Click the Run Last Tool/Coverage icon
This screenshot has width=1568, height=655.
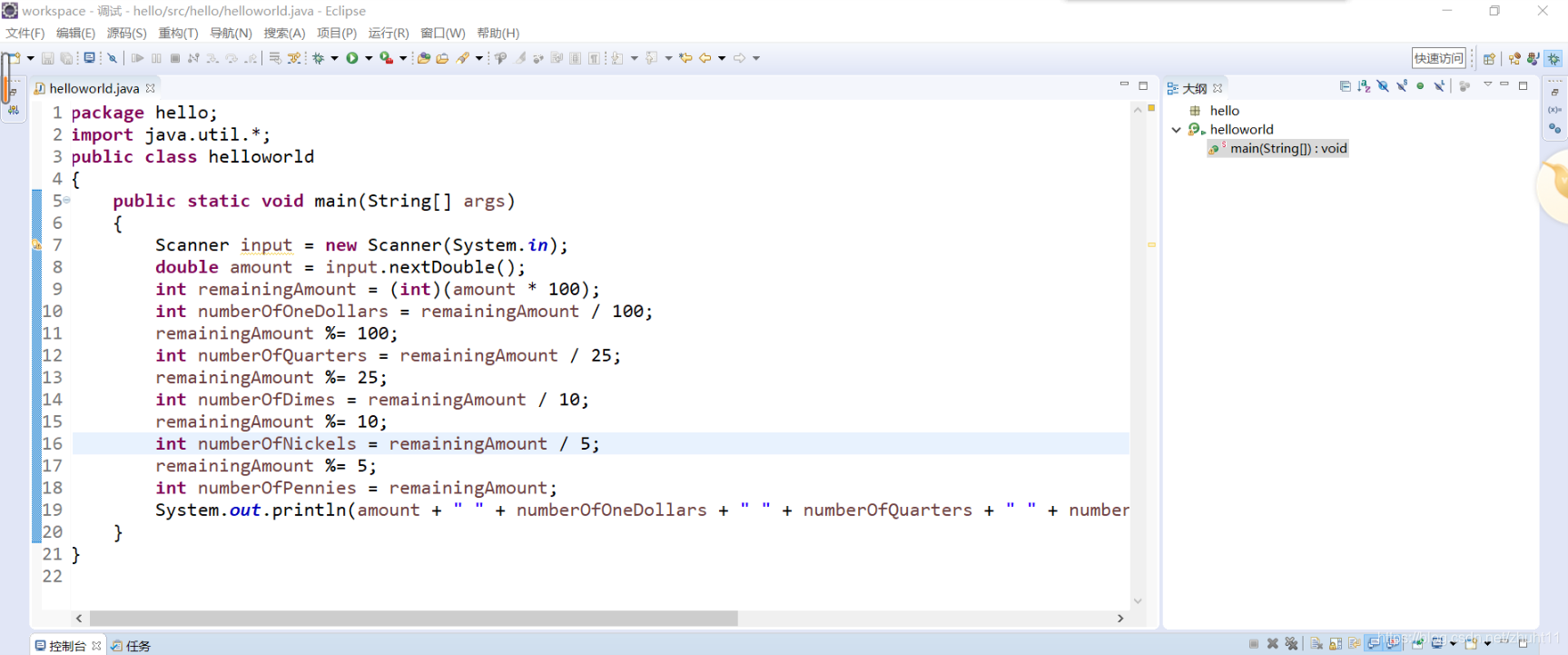[387, 58]
